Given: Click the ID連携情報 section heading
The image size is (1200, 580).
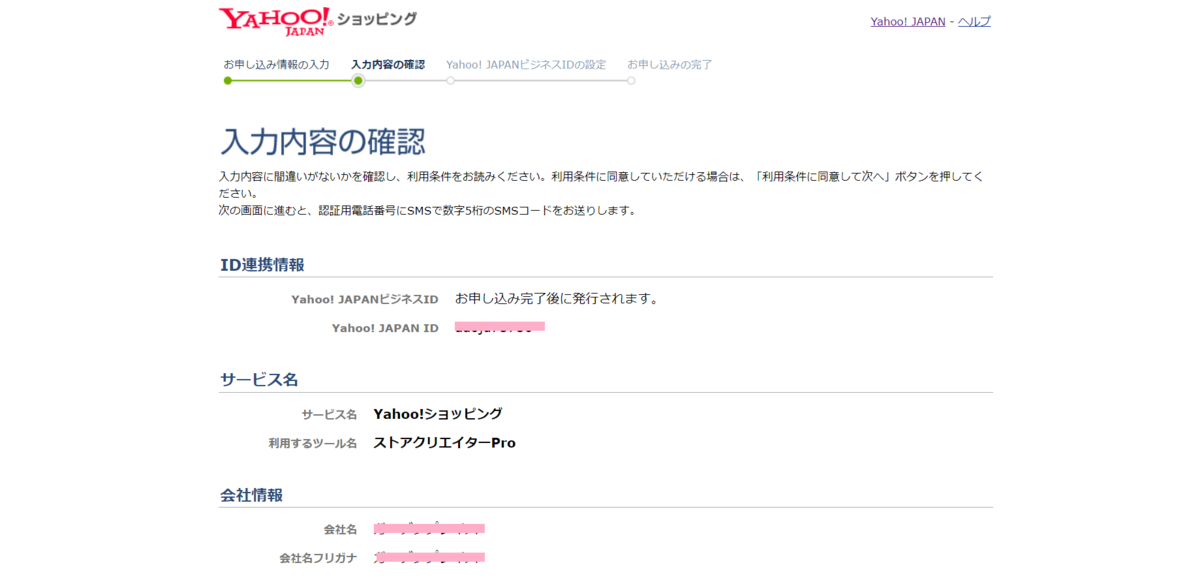Looking at the screenshot, I should coord(262,265).
